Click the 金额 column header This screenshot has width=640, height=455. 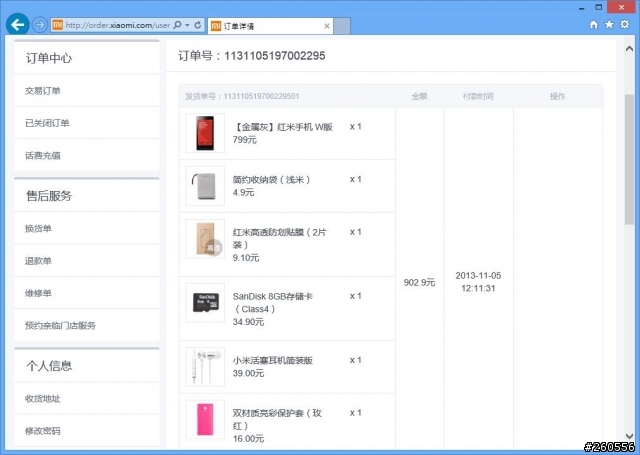point(419,96)
